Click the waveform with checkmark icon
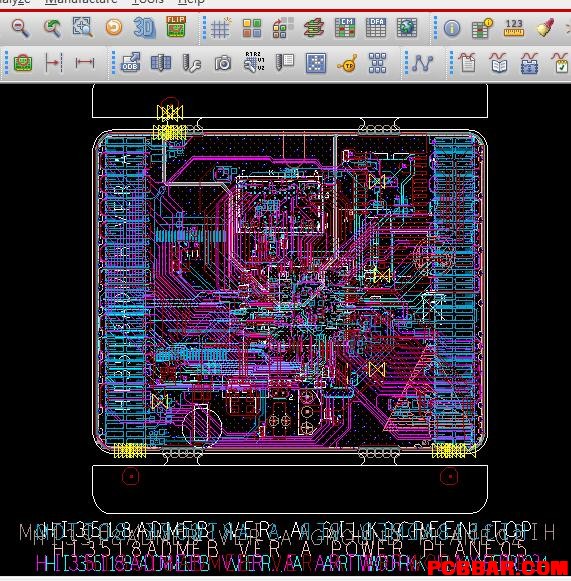The height and width of the screenshot is (581, 571). 560,63
